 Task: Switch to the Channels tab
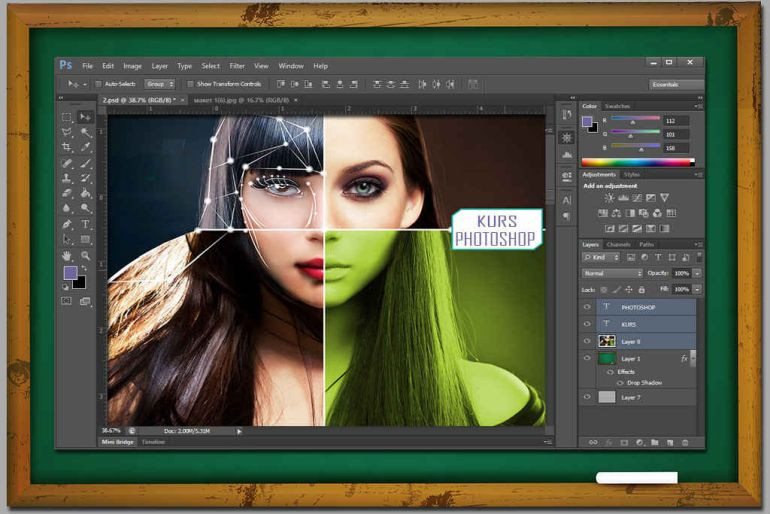(x=619, y=244)
